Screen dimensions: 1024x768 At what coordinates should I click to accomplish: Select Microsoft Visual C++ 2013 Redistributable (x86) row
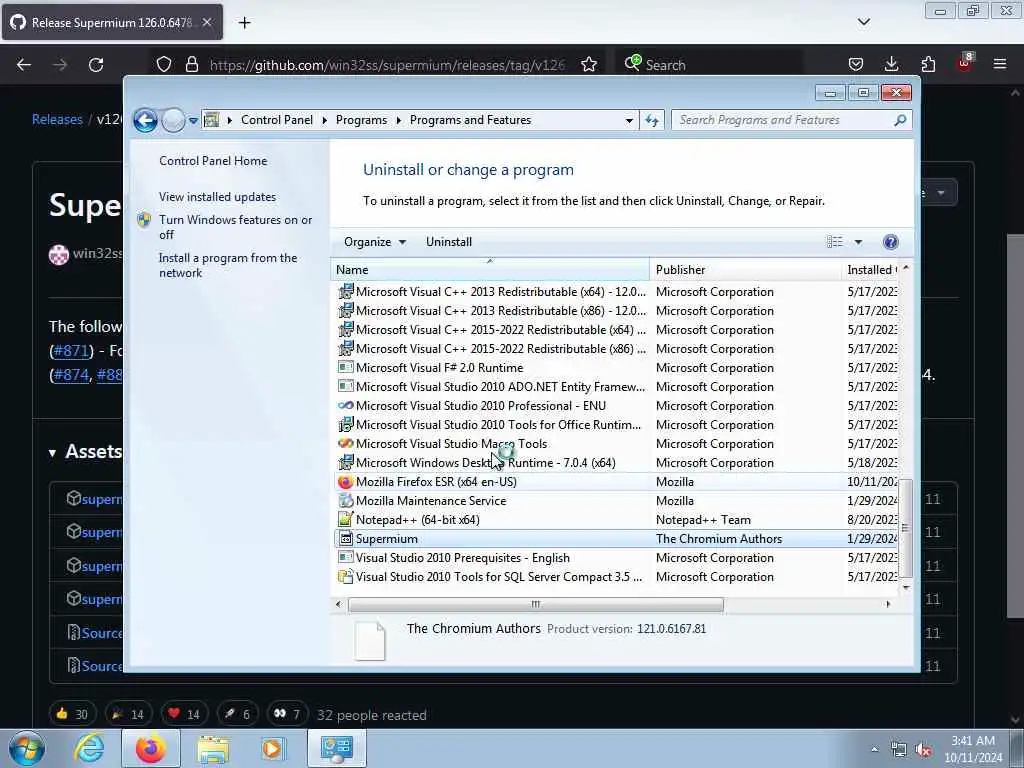pos(616,311)
